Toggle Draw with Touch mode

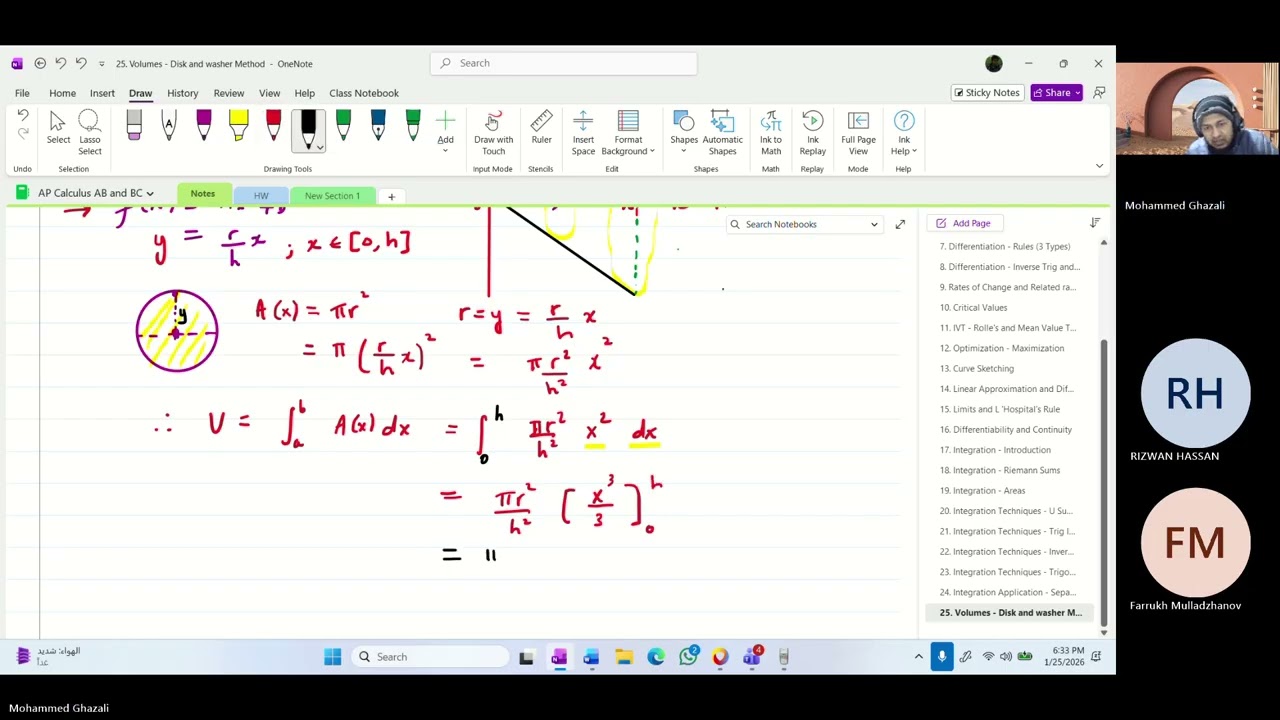click(x=493, y=133)
